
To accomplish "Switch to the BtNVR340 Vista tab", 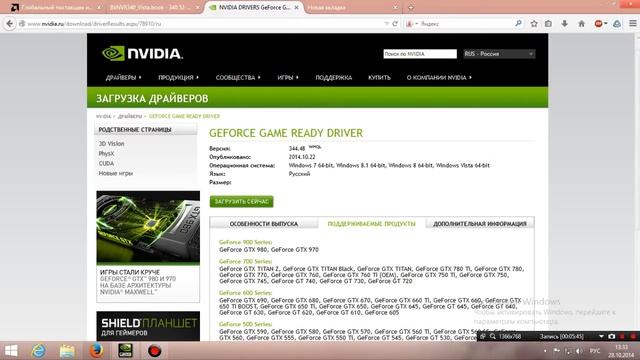I will [x=154, y=7].
